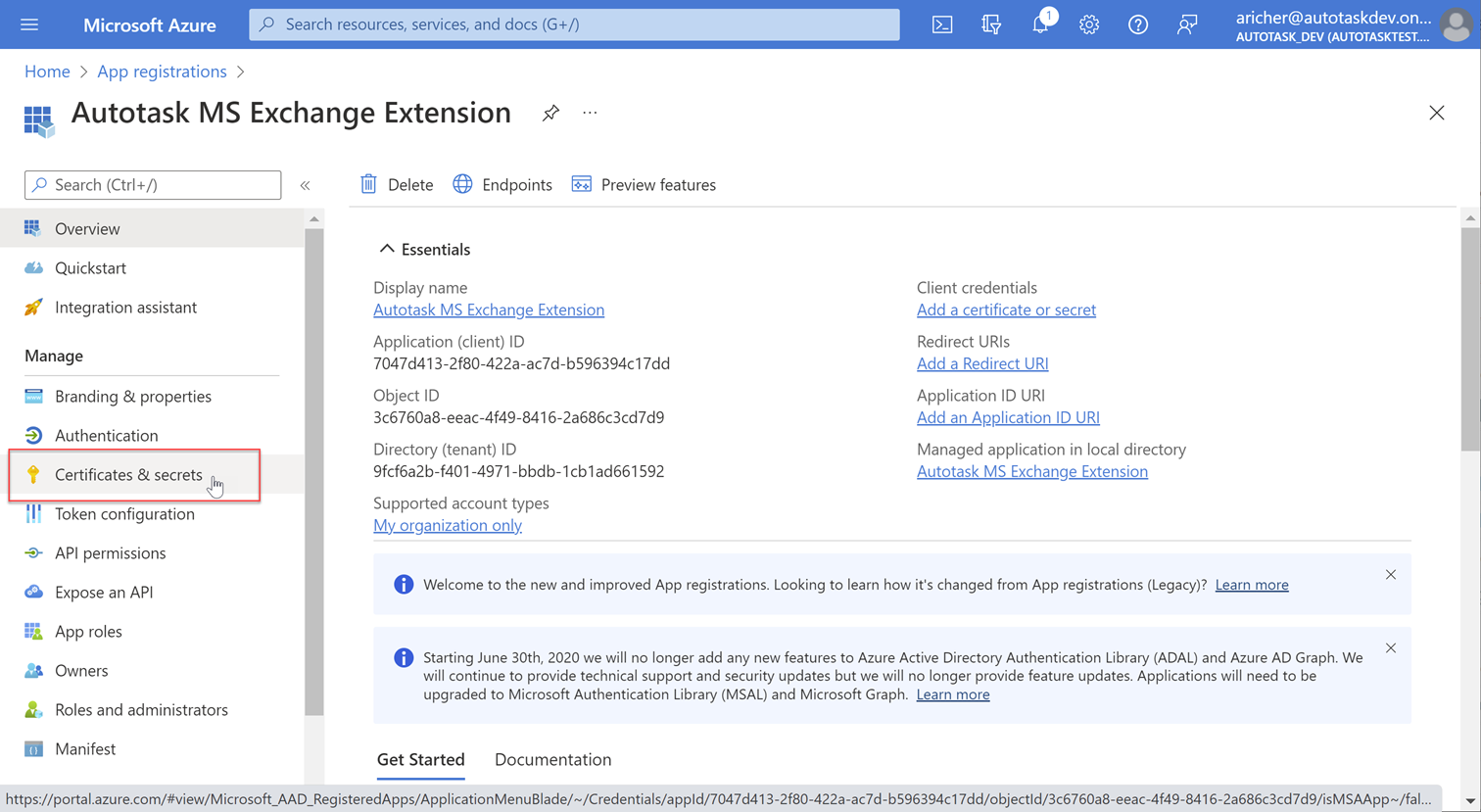Viewport: 1481px width, 812px height.
Task: Click the API permissions icon
Action: [x=33, y=552]
